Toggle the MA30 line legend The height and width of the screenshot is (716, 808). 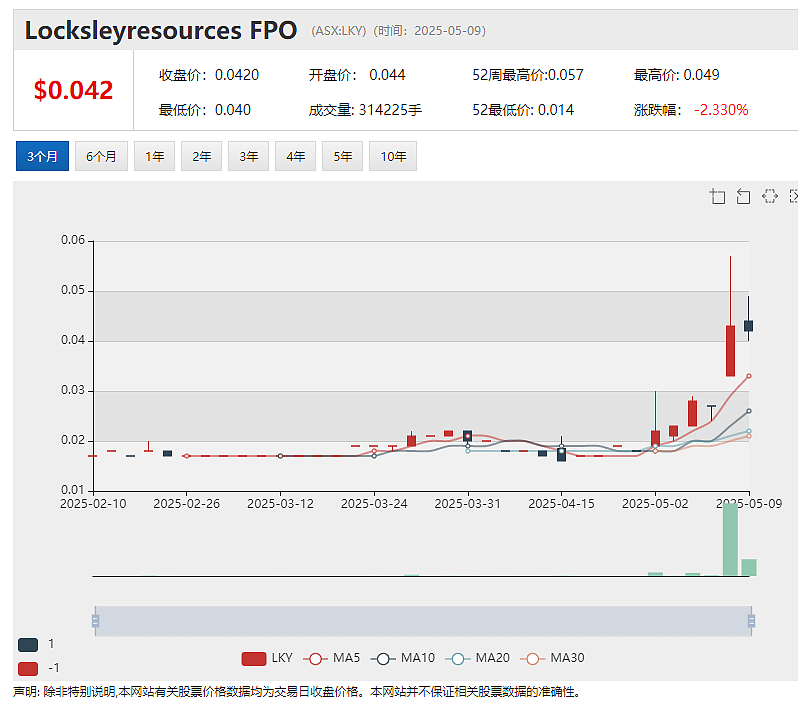coord(552,658)
